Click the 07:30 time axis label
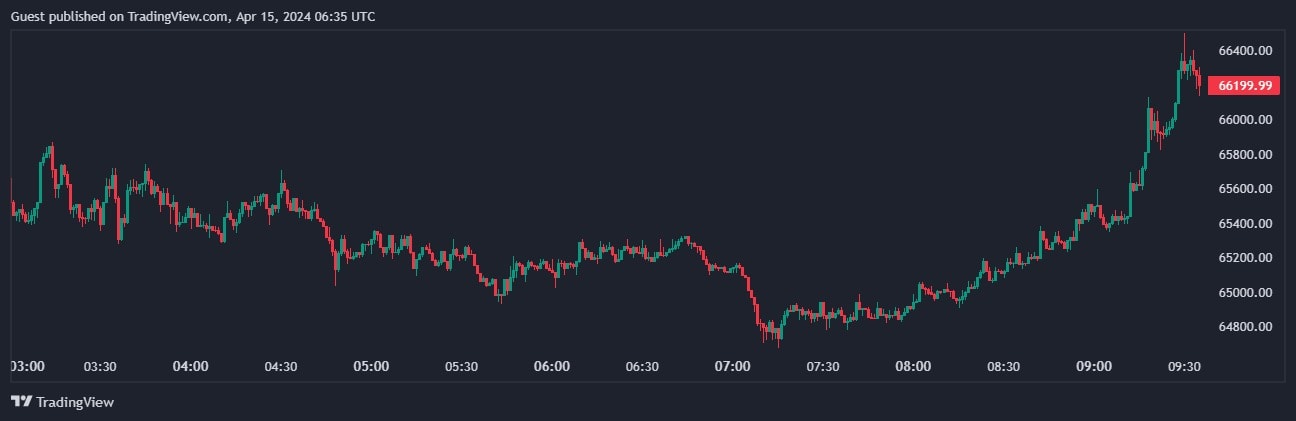1296x421 pixels. [823, 367]
